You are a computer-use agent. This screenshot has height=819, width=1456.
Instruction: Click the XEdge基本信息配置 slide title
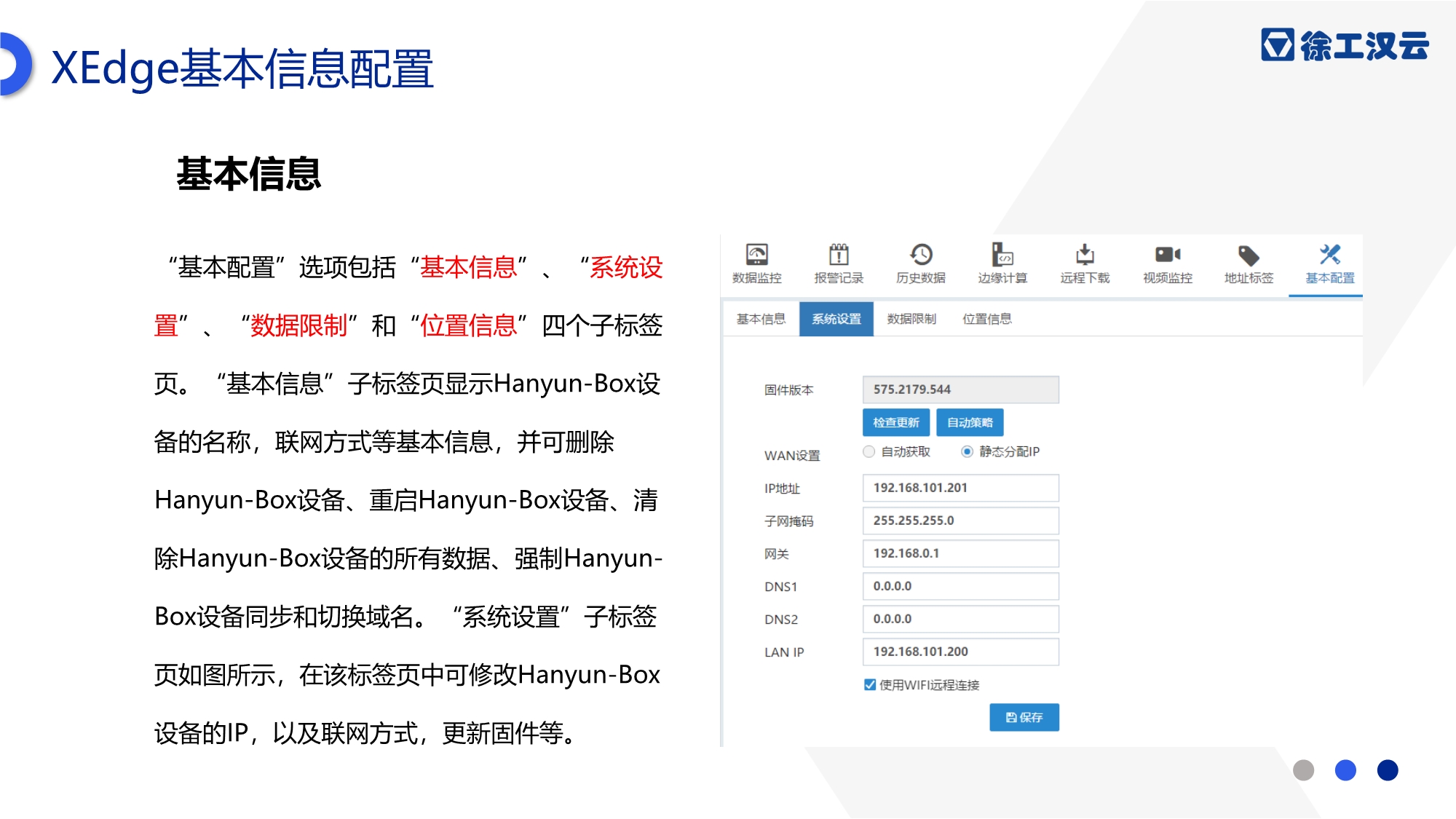[x=242, y=69]
